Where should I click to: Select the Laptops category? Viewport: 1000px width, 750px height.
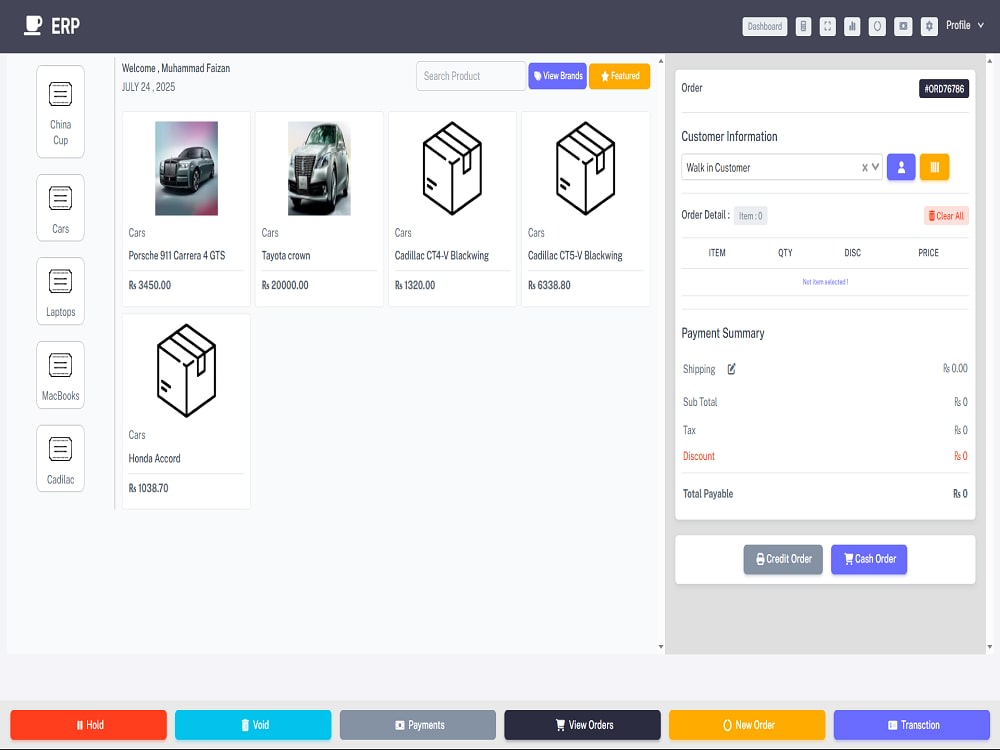[61, 291]
